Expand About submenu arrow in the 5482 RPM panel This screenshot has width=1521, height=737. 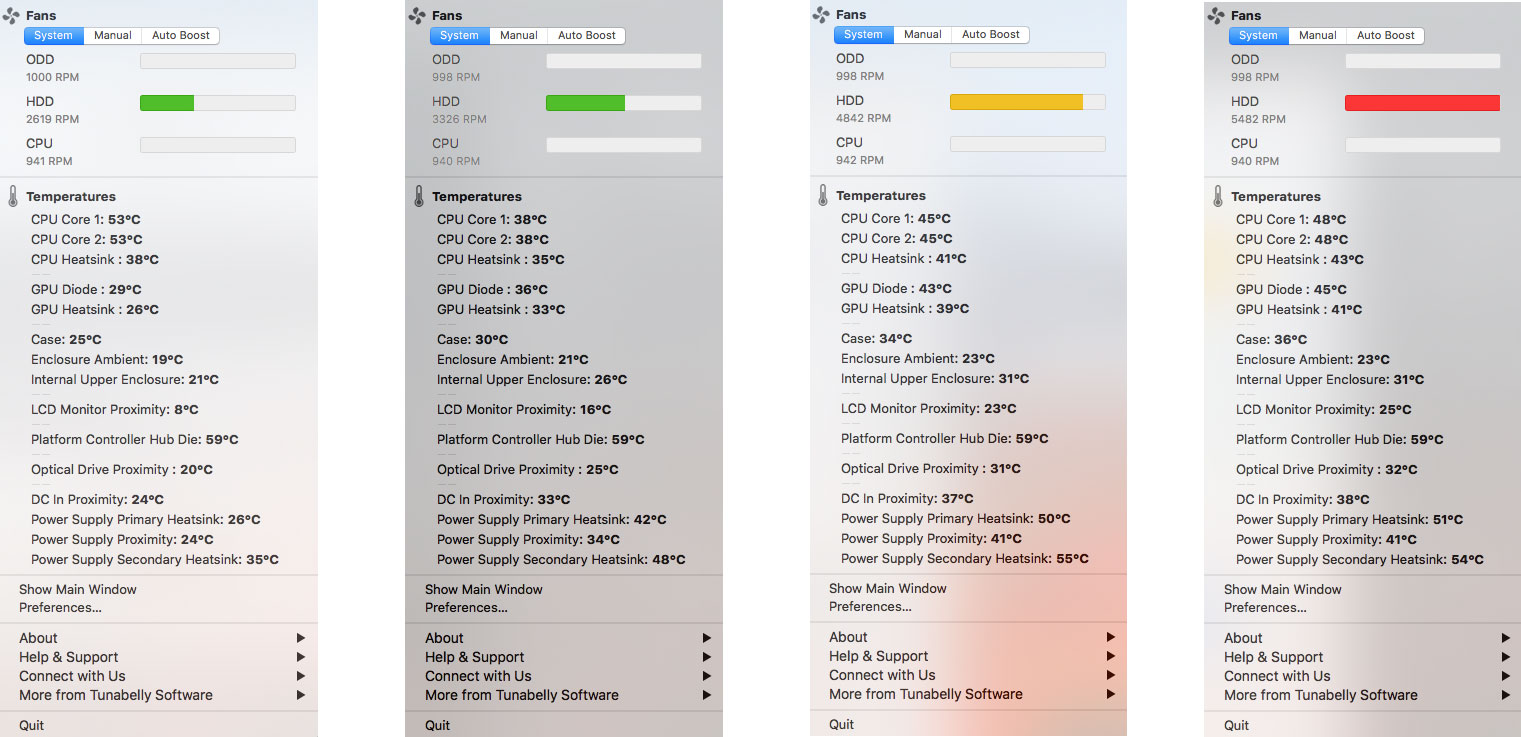pos(1505,638)
